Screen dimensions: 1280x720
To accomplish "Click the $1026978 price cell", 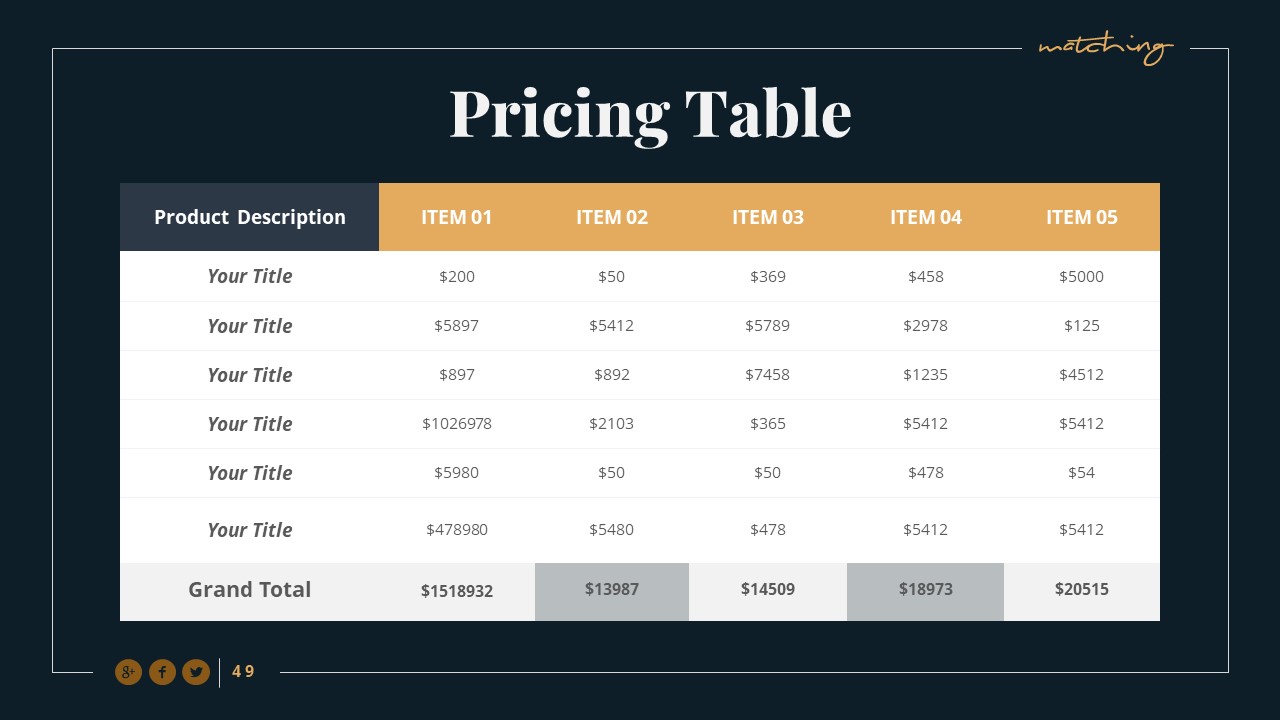I will click(457, 424).
